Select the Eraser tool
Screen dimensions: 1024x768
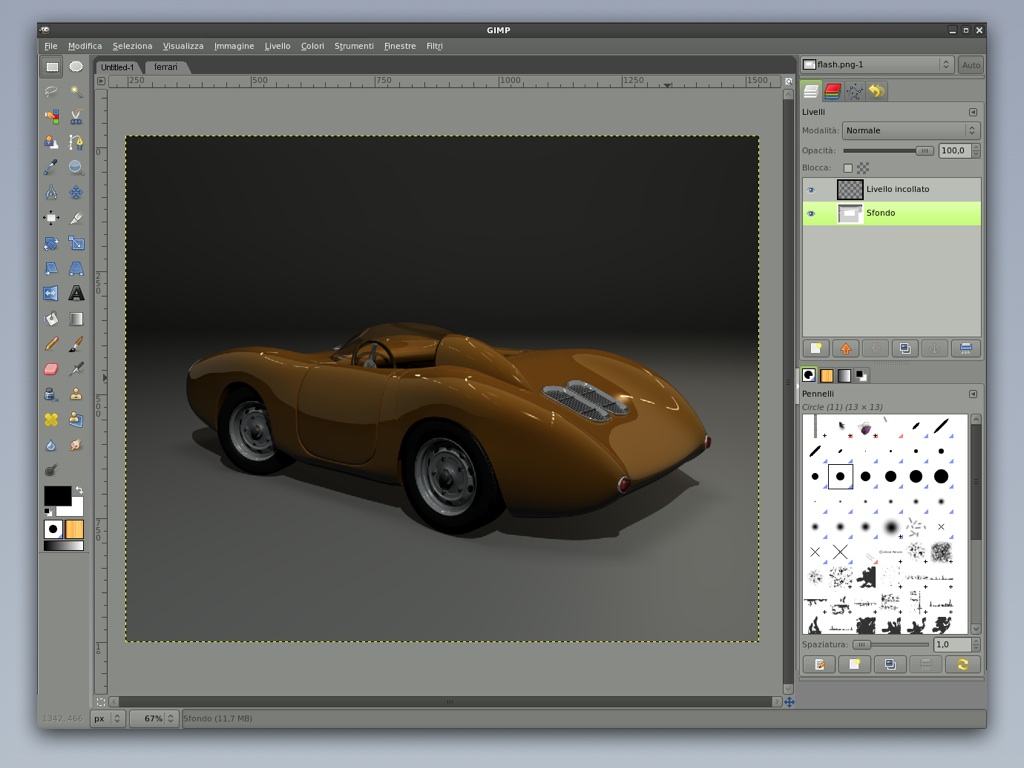tap(51, 369)
